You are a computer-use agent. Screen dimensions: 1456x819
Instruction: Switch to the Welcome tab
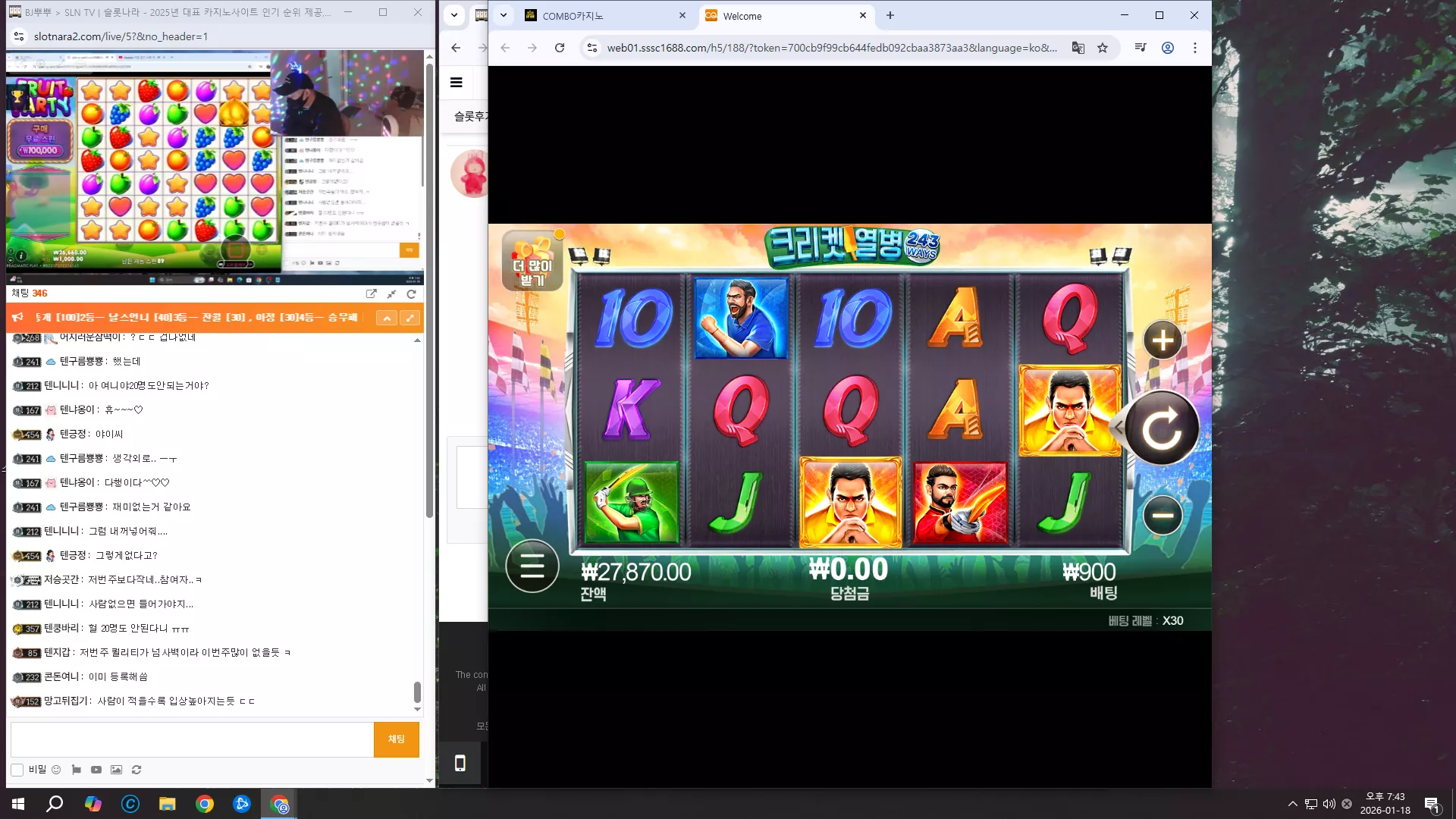click(x=785, y=16)
